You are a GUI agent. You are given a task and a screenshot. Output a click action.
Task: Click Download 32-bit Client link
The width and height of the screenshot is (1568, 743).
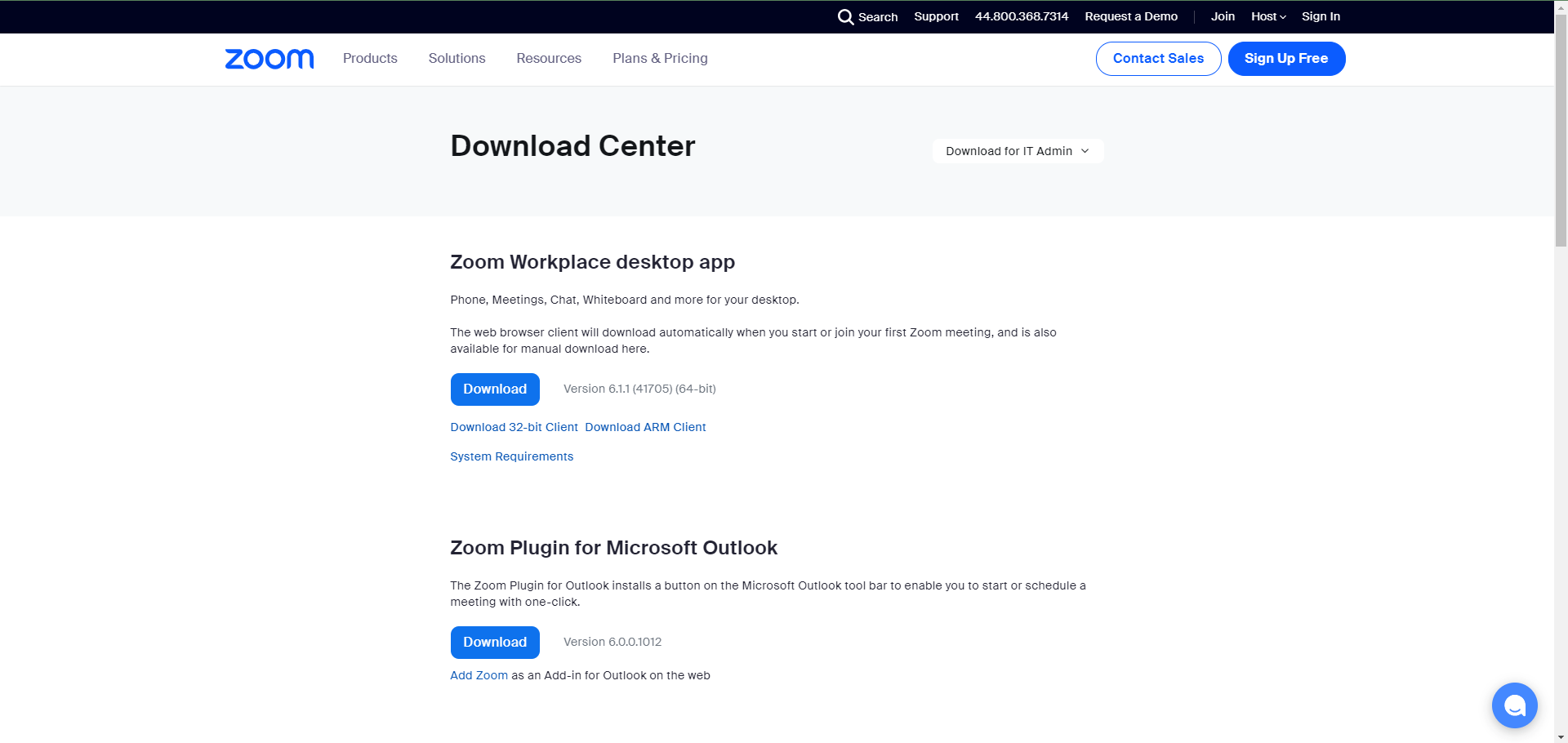click(514, 427)
